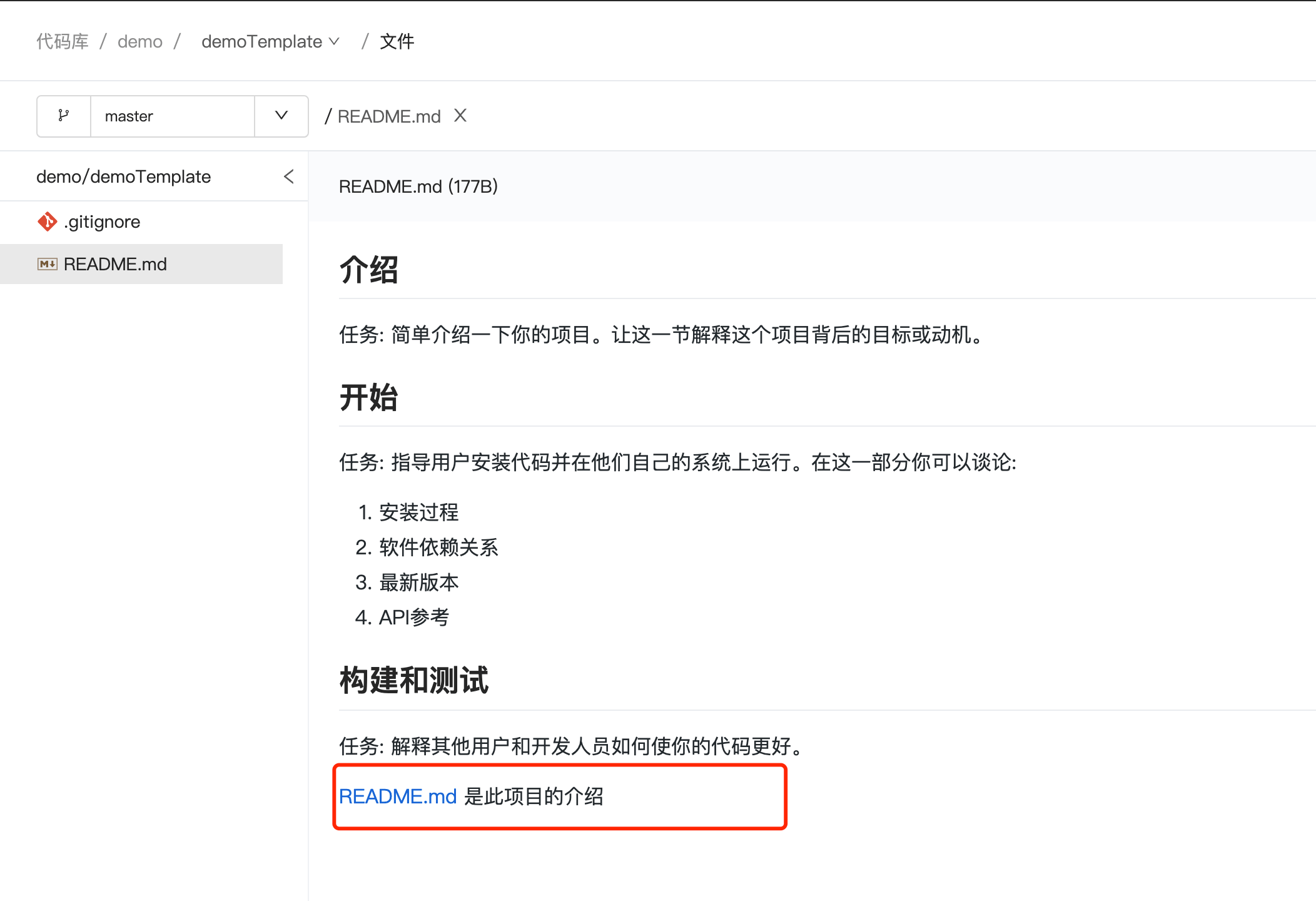
Task: Click the 文件 breadcrumb item
Action: click(397, 41)
